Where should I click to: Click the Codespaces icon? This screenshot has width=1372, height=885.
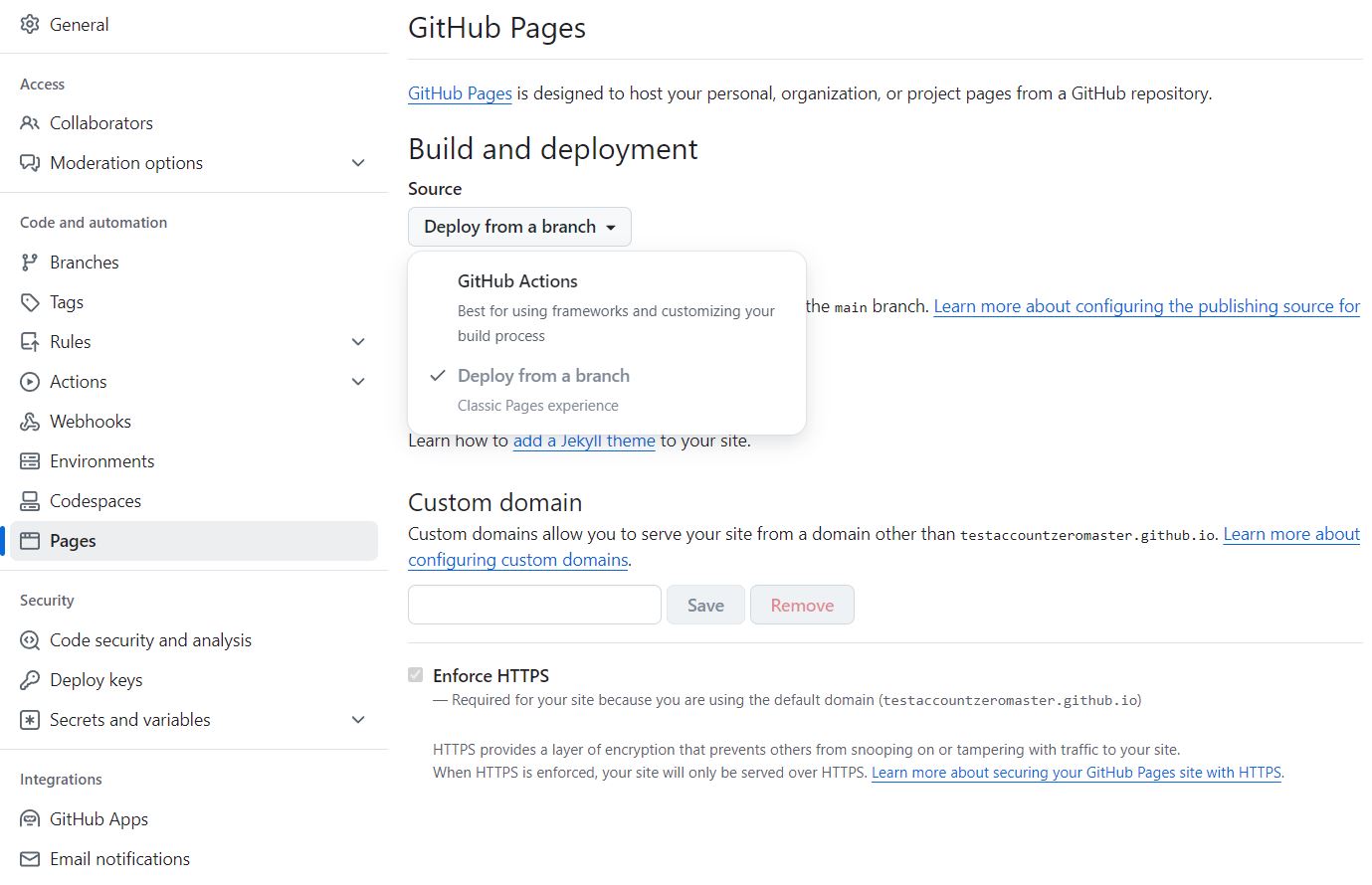[30, 501]
